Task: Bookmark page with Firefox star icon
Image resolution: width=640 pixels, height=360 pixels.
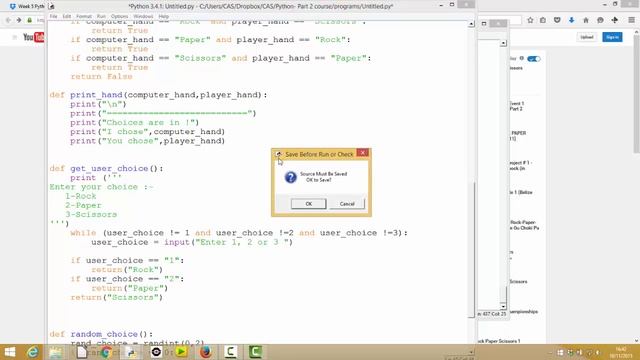Action: 530,20
